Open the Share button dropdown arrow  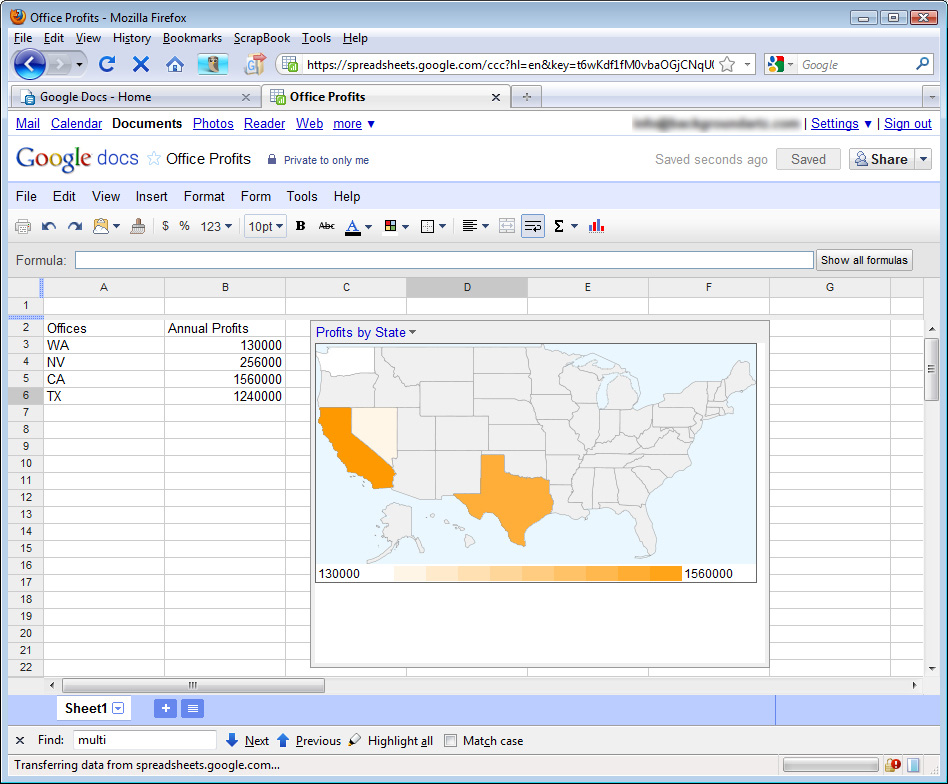(923, 159)
